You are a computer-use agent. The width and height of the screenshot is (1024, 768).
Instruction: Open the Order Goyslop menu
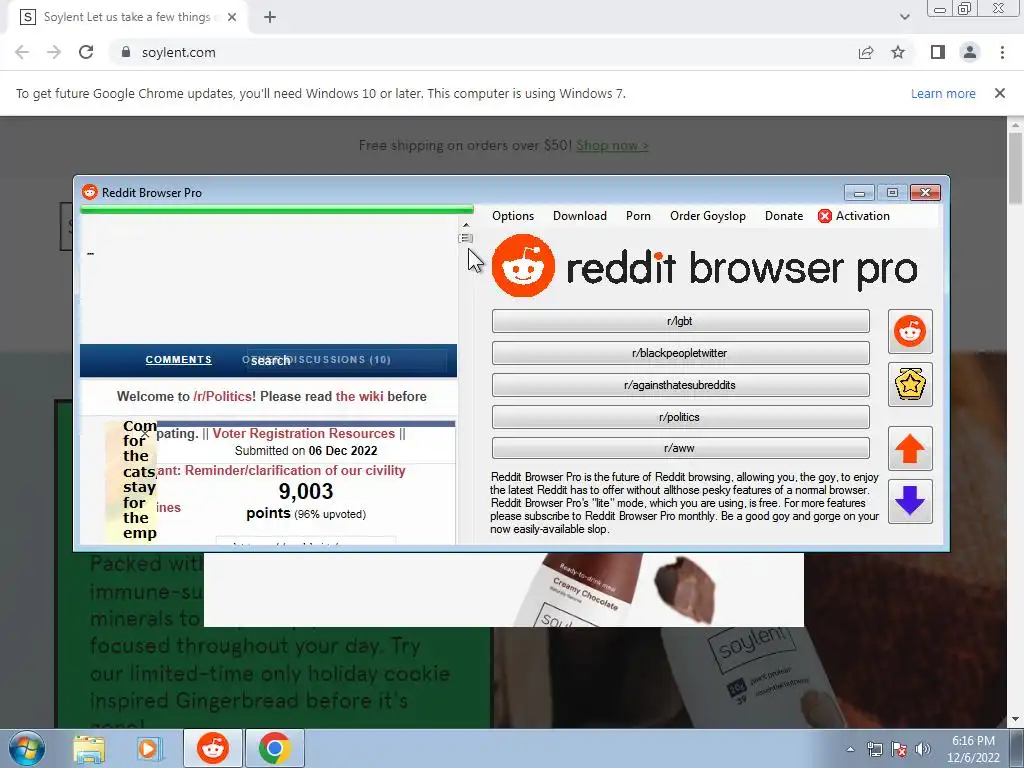708,216
